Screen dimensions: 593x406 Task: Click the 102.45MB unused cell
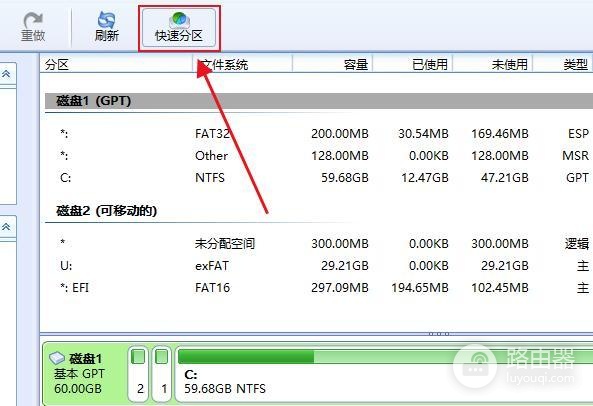click(x=500, y=287)
